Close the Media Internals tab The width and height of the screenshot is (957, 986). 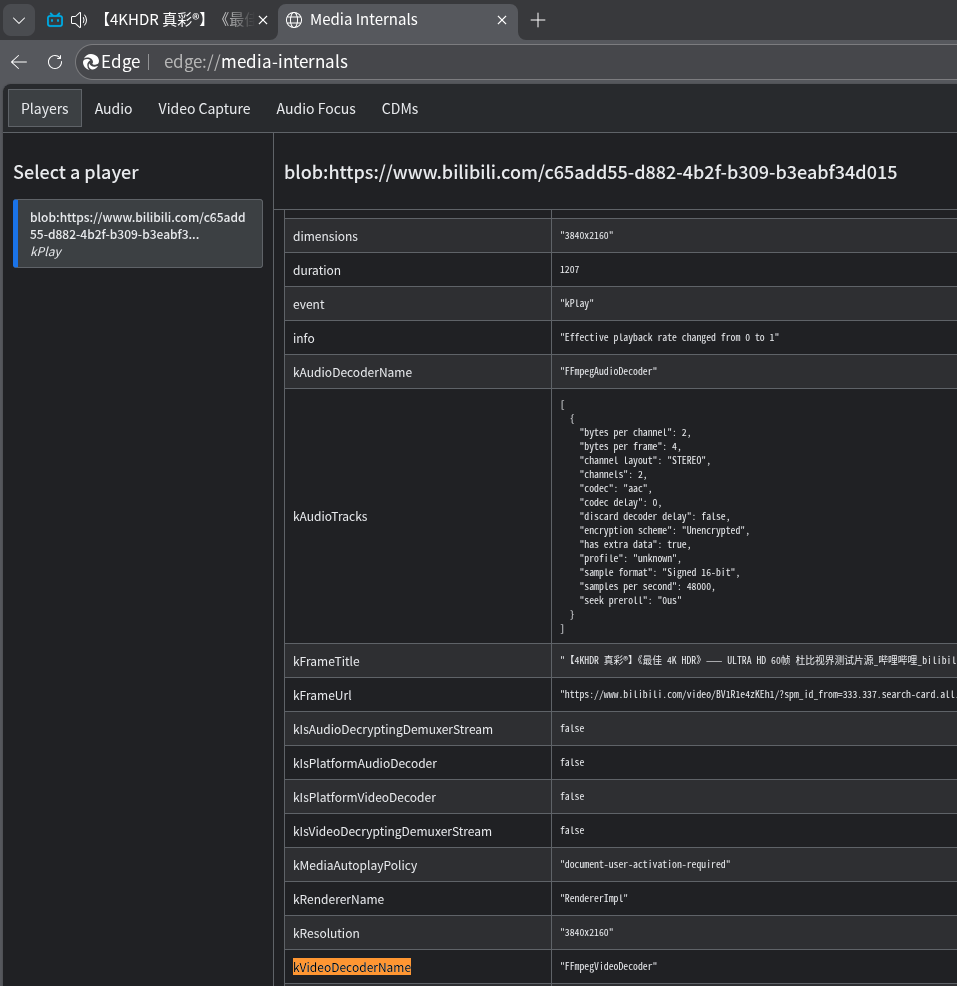coord(503,20)
